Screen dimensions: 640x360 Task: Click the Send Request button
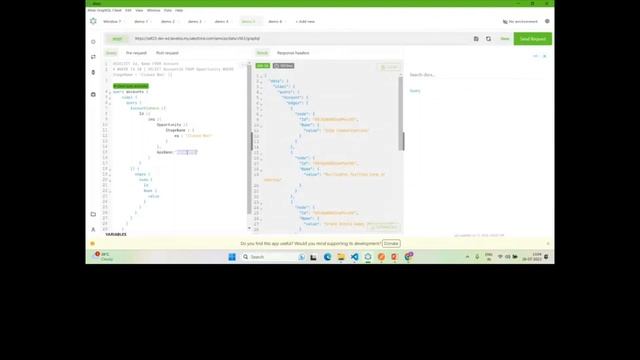[533, 39]
